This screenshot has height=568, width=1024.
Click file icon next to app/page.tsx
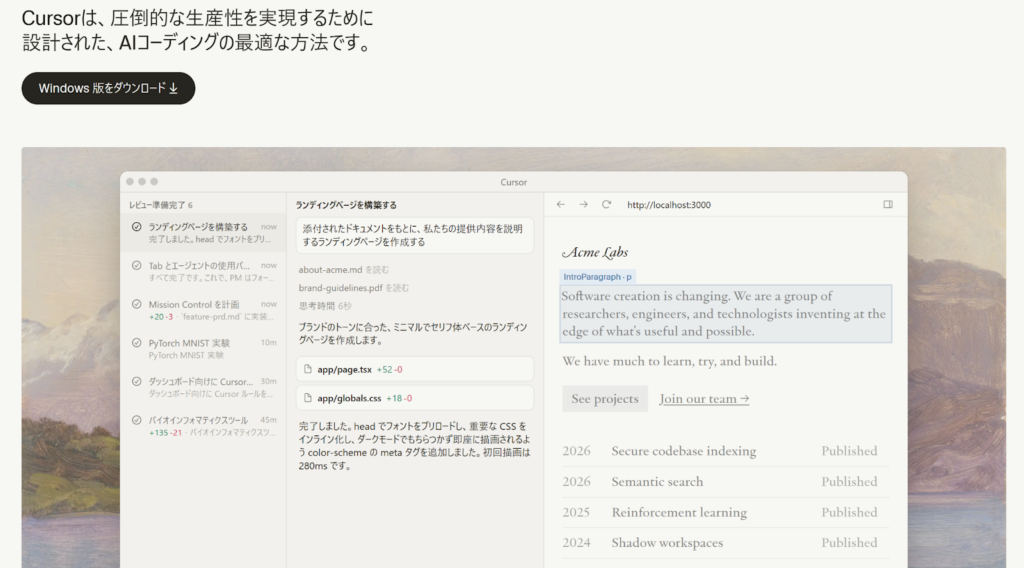pyautogui.click(x=308, y=369)
